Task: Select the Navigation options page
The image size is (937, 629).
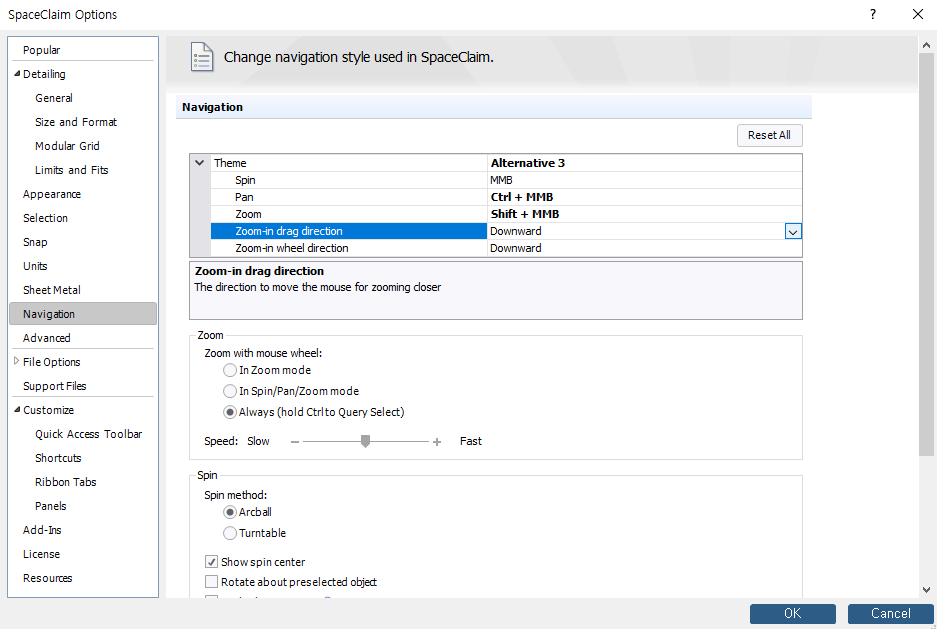Action: pyautogui.click(x=83, y=314)
